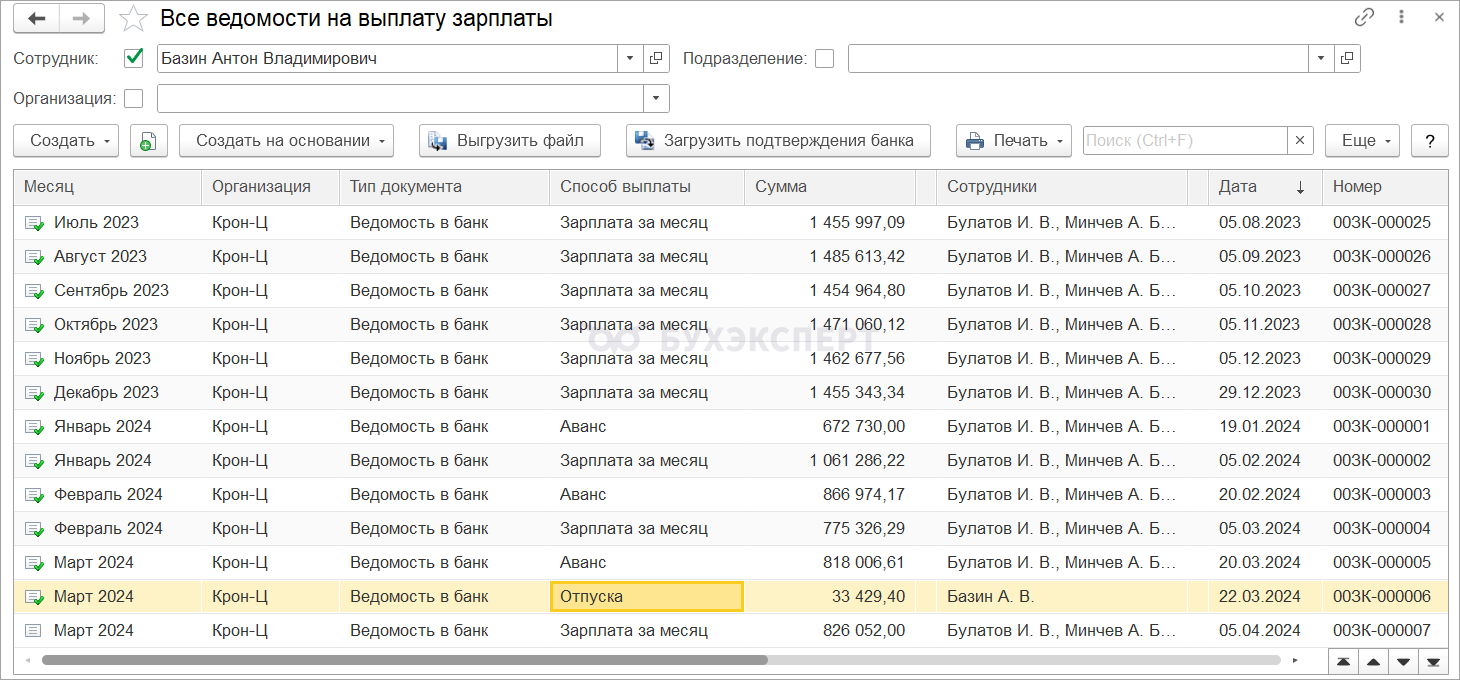Enable the Организация filter checkbox

click(x=134, y=99)
